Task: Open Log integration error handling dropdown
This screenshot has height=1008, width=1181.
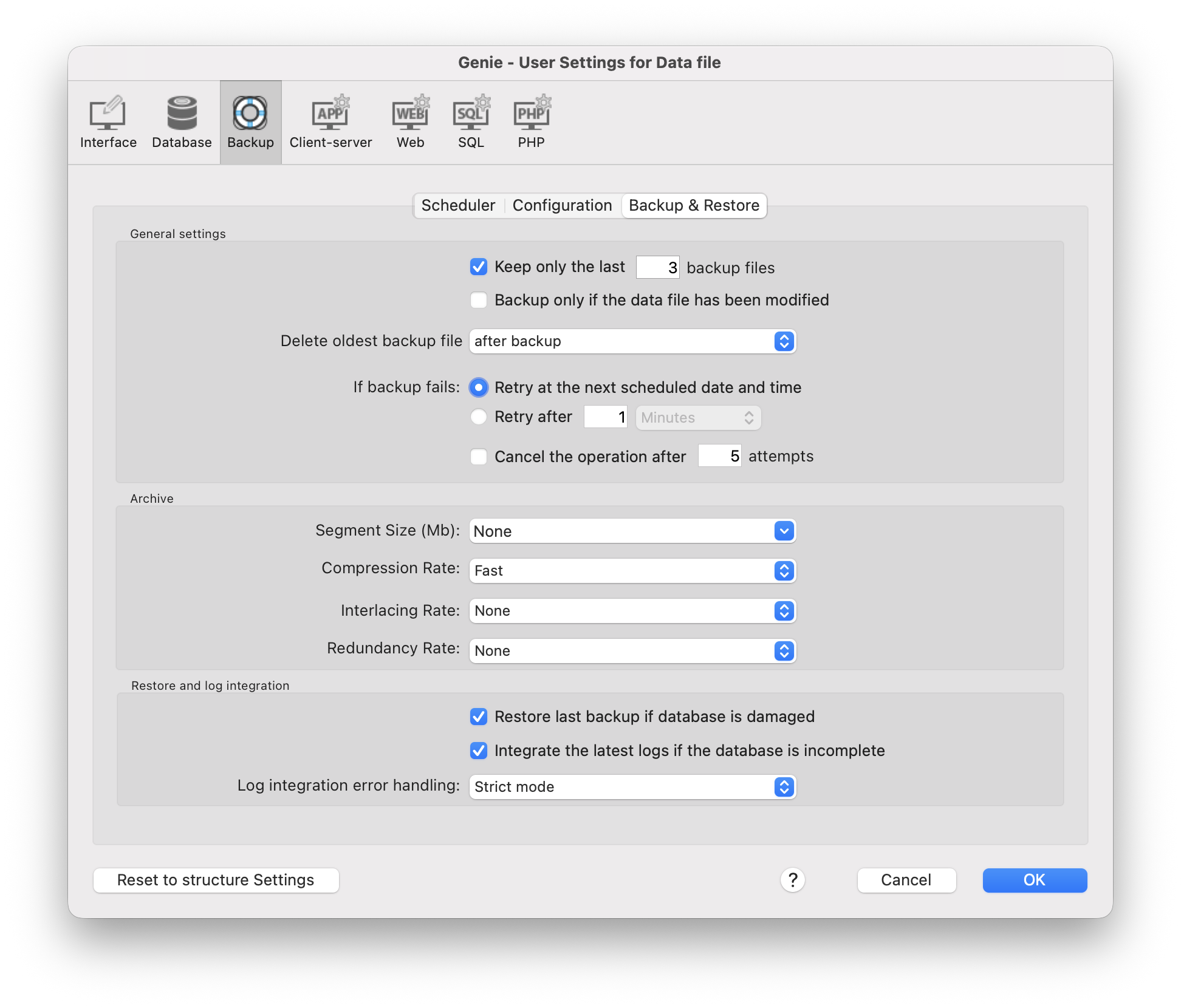Action: pyautogui.click(x=632, y=787)
